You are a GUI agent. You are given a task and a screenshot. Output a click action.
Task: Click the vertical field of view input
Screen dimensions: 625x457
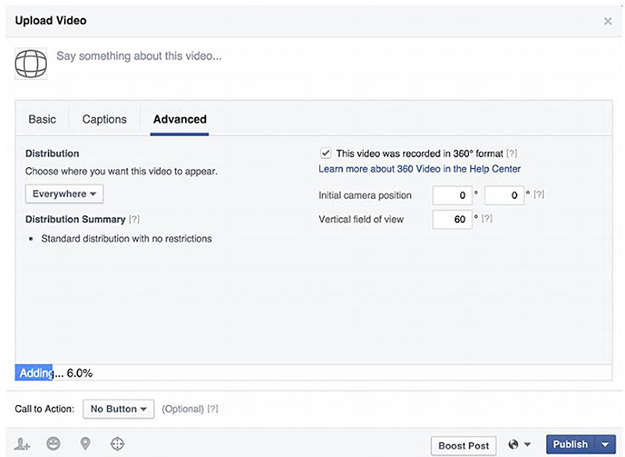[452, 220]
